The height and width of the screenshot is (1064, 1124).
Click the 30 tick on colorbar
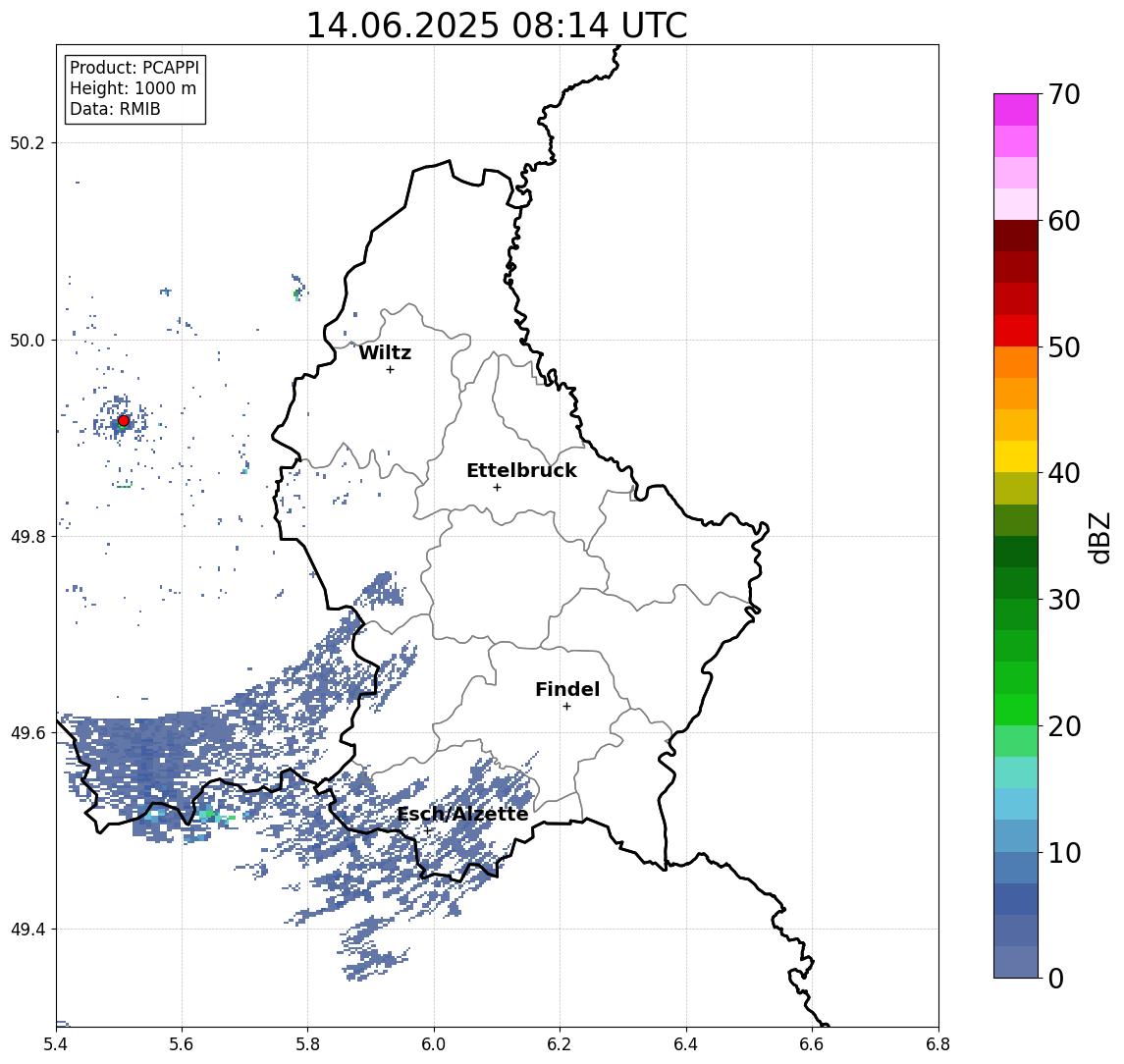1063,600
